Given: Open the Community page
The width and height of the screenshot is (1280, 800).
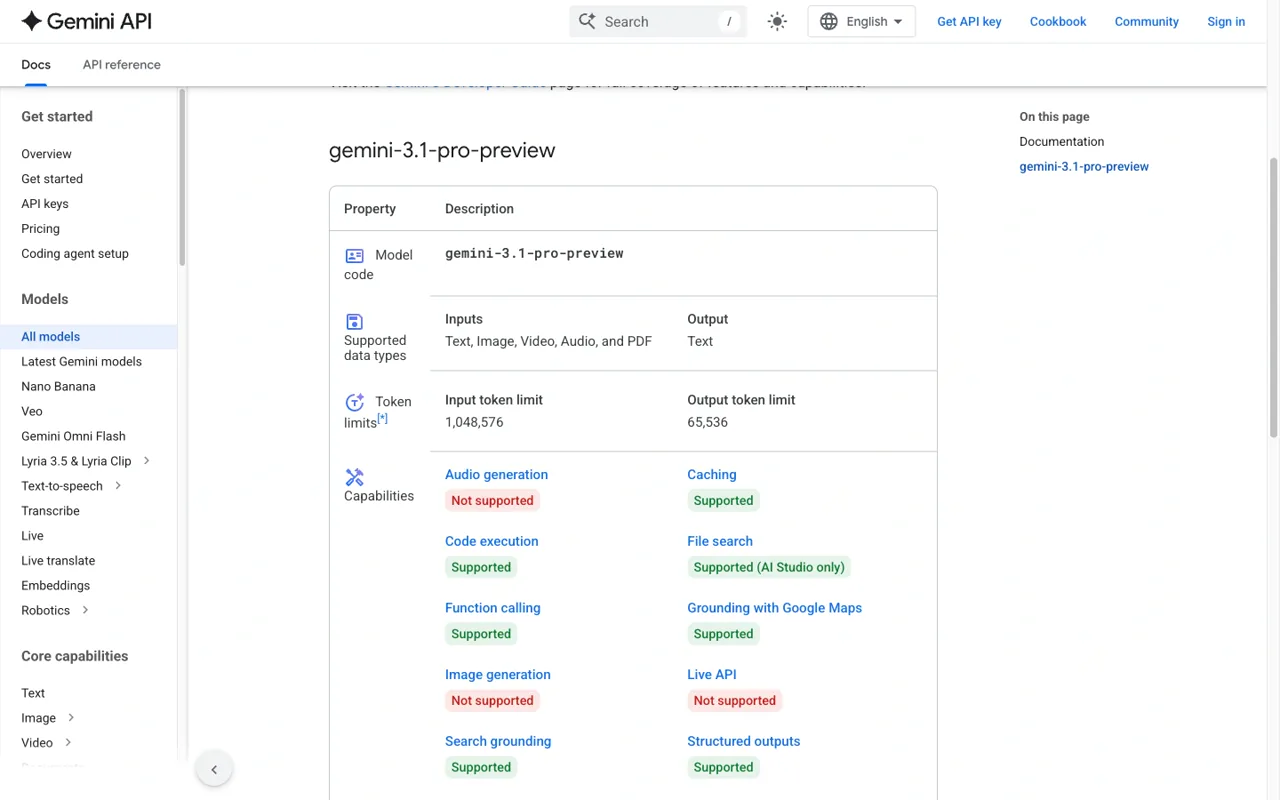Looking at the screenshot, I should tap(1147, 21).
